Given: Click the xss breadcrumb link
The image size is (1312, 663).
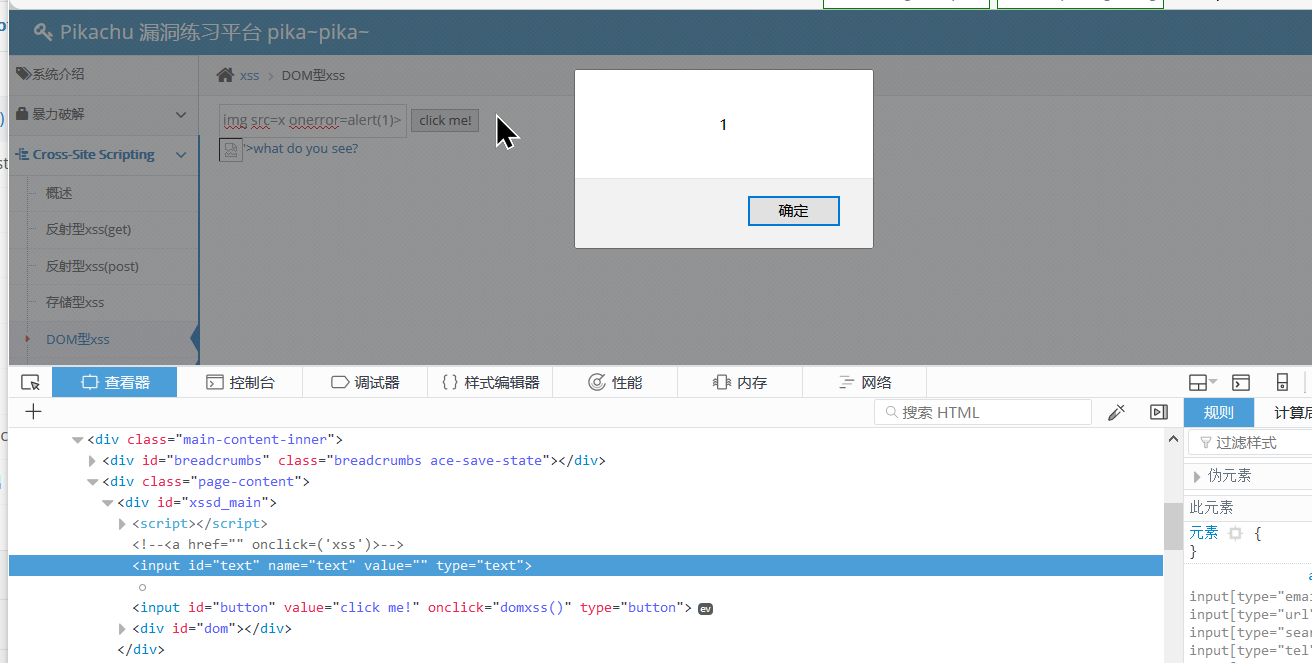Looking at the screenshot, I should (249, 75).
